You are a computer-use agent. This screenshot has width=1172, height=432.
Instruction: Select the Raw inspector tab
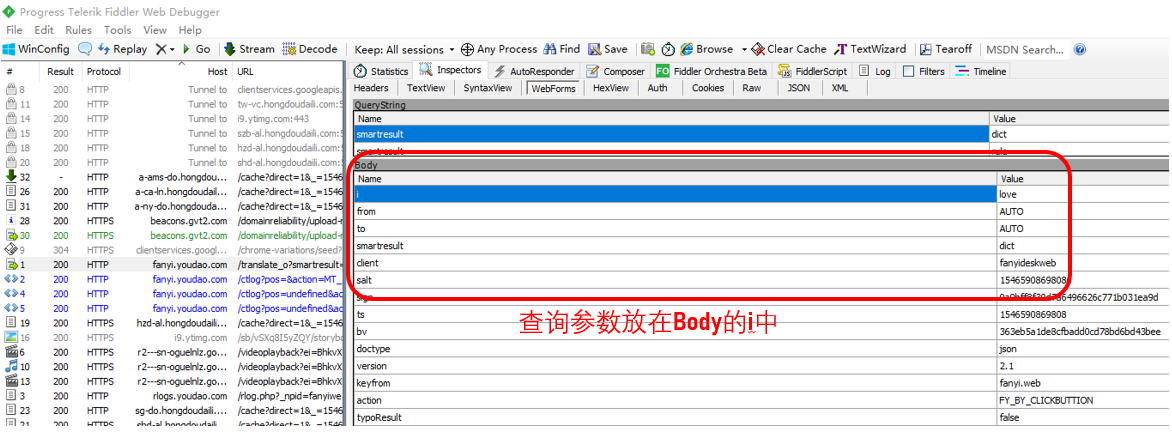[x=751, y=87]
